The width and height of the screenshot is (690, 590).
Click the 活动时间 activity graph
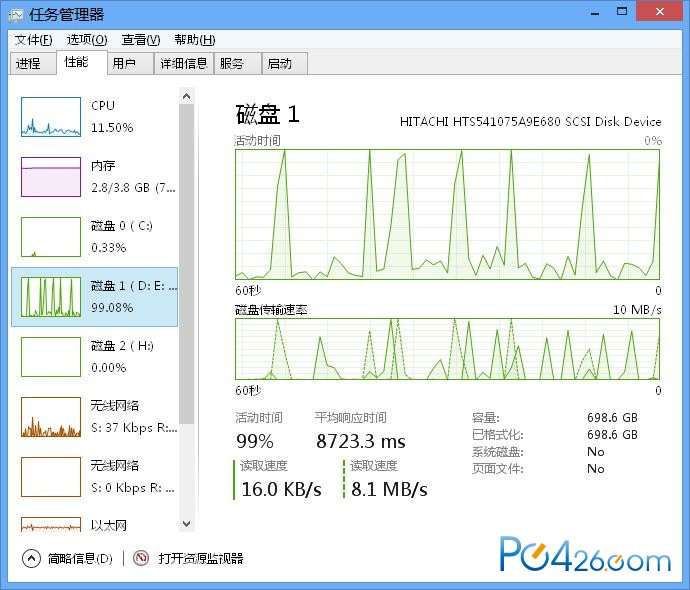447,214
